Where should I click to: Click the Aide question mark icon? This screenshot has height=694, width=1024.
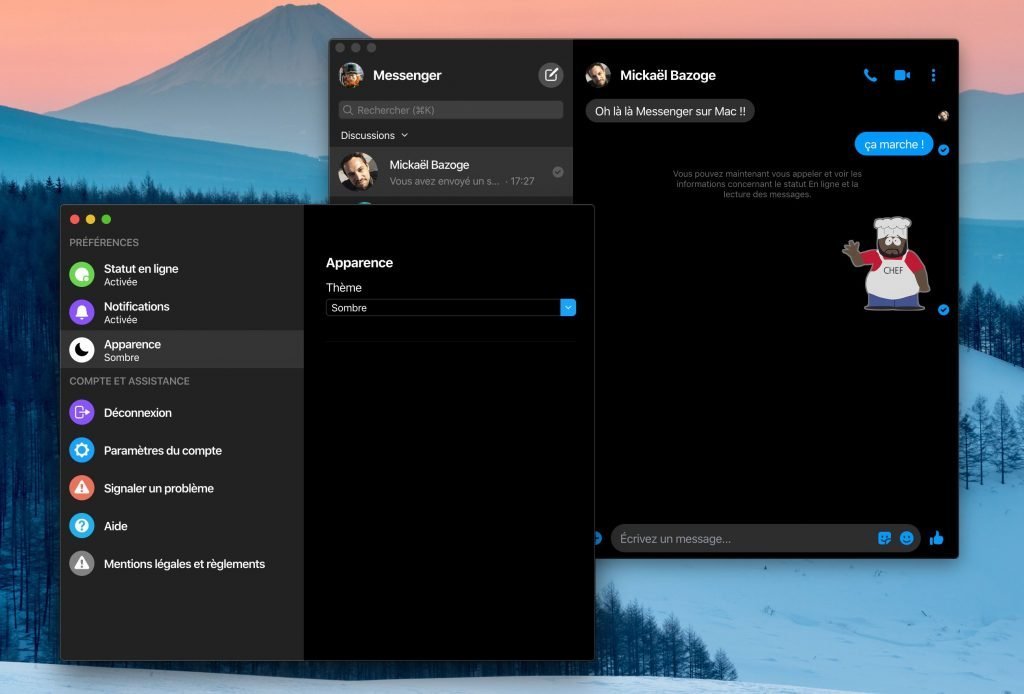tap(81, 526)
